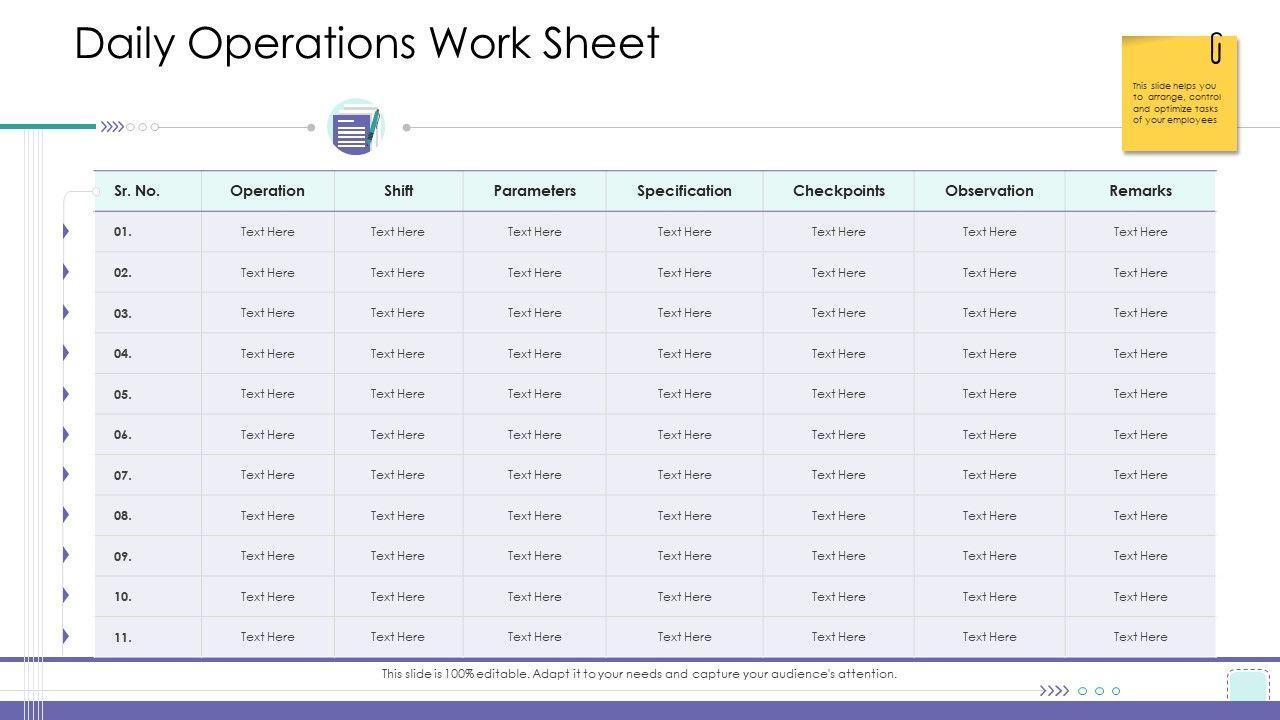Select the yellow sticky note description text
Screen dimensions: 1280x720
coord(1176,103)
